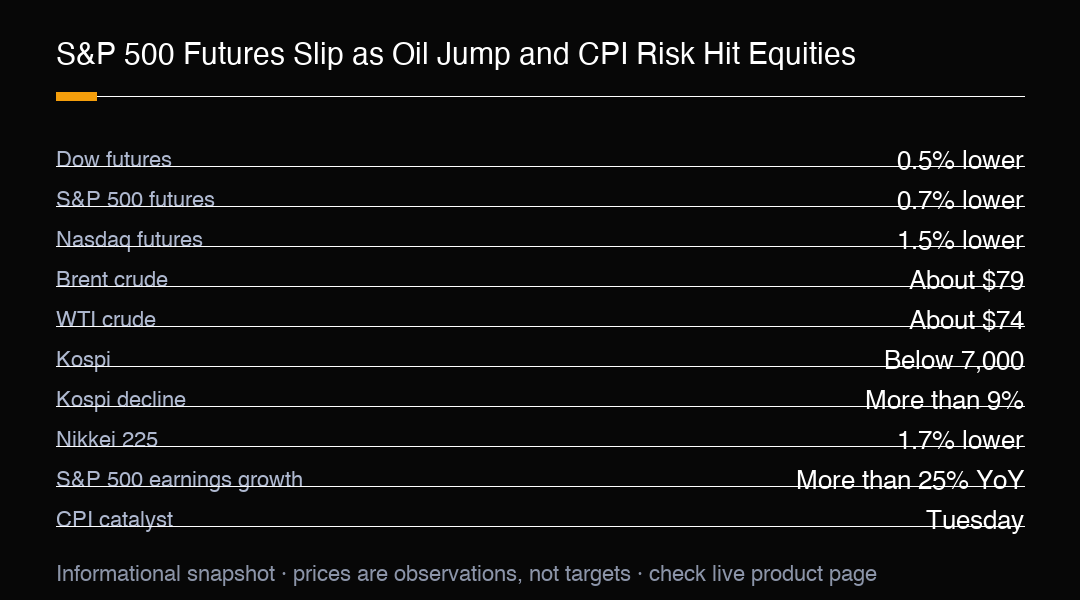Viewport: 1080px width, 600px height.
Task: Select the Tuesday value
Action: (x=975, y=519)
